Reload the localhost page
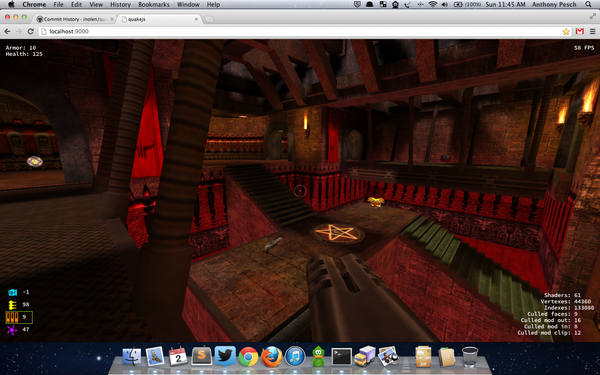Screen dimensions: 600x375 click(x=31, y=31)
